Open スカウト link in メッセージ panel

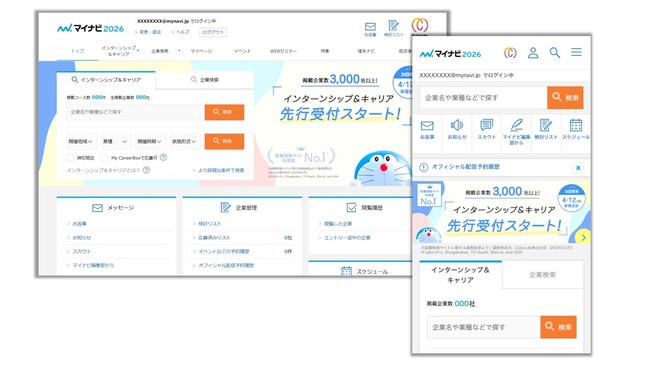click(82, 251)
